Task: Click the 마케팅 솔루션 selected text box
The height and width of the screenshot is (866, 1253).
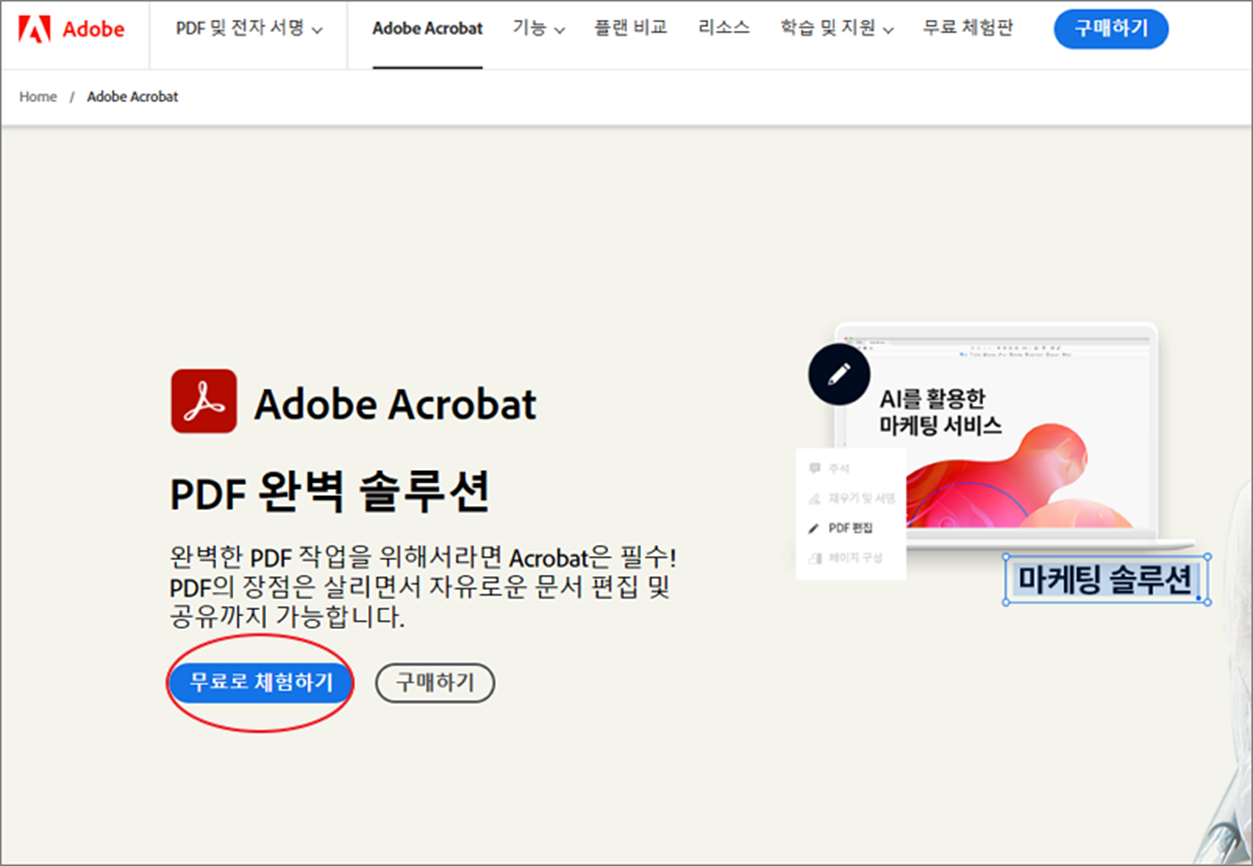Action: 1105,579
